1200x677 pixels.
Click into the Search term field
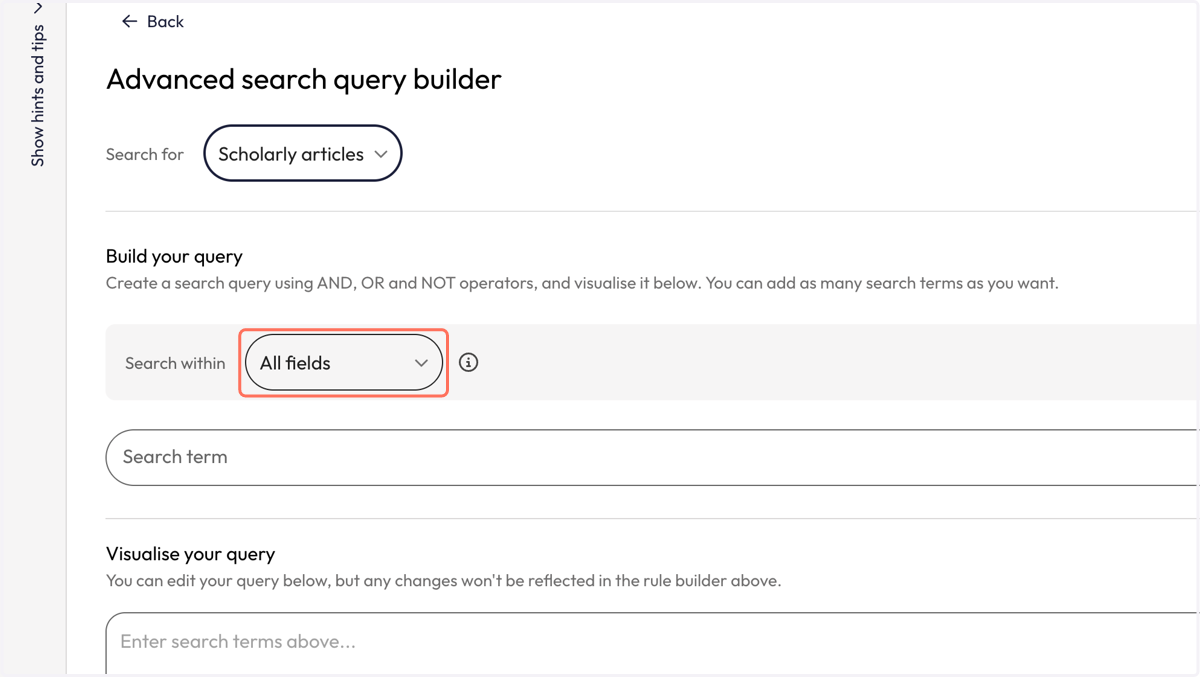(x=652, y=457)
